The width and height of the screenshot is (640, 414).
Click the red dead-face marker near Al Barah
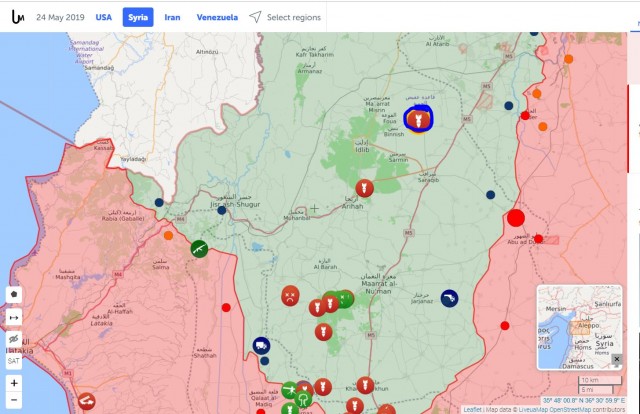coord(289,295)
